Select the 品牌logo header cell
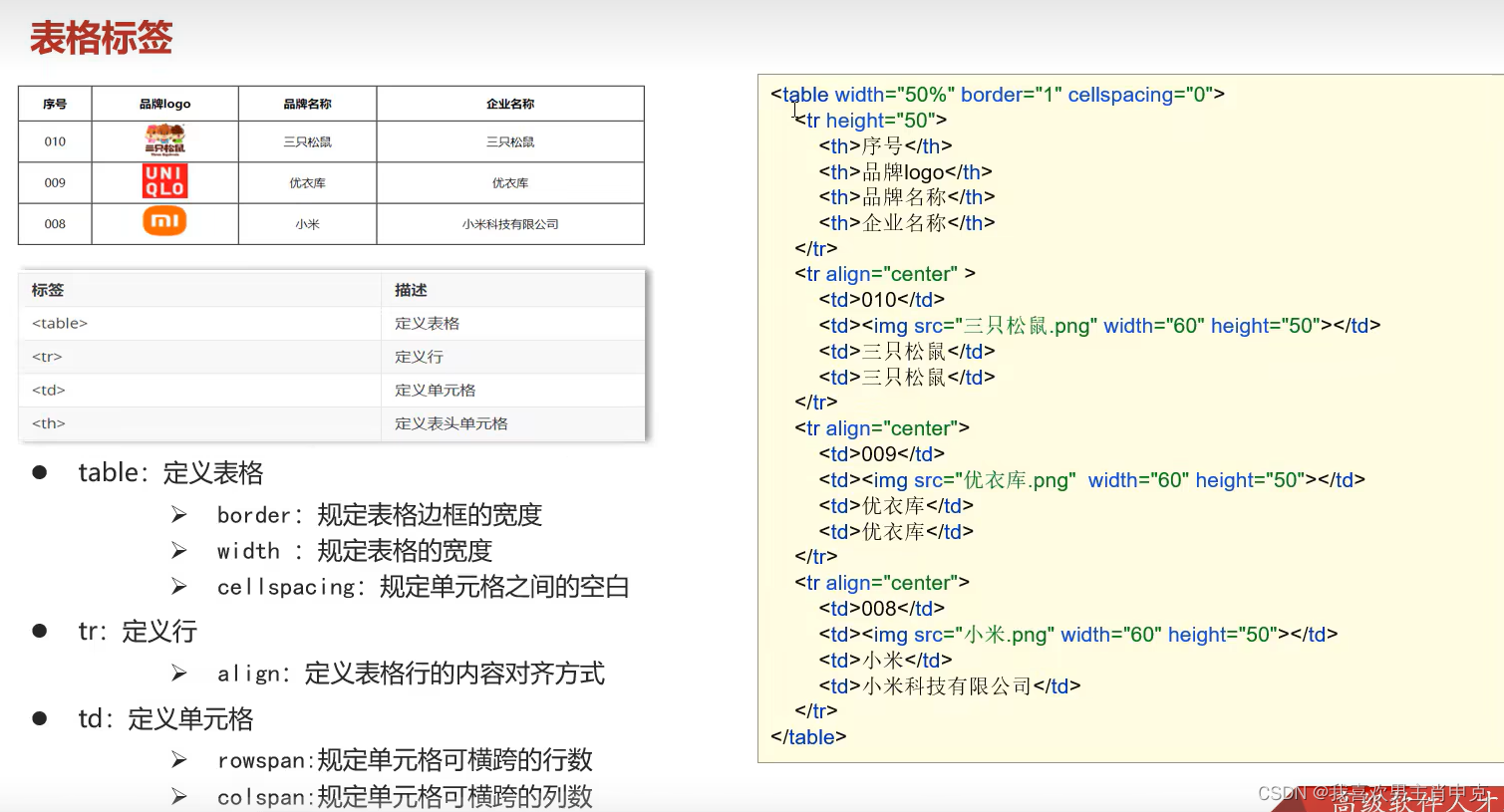1504x812 pixels. 164,104
